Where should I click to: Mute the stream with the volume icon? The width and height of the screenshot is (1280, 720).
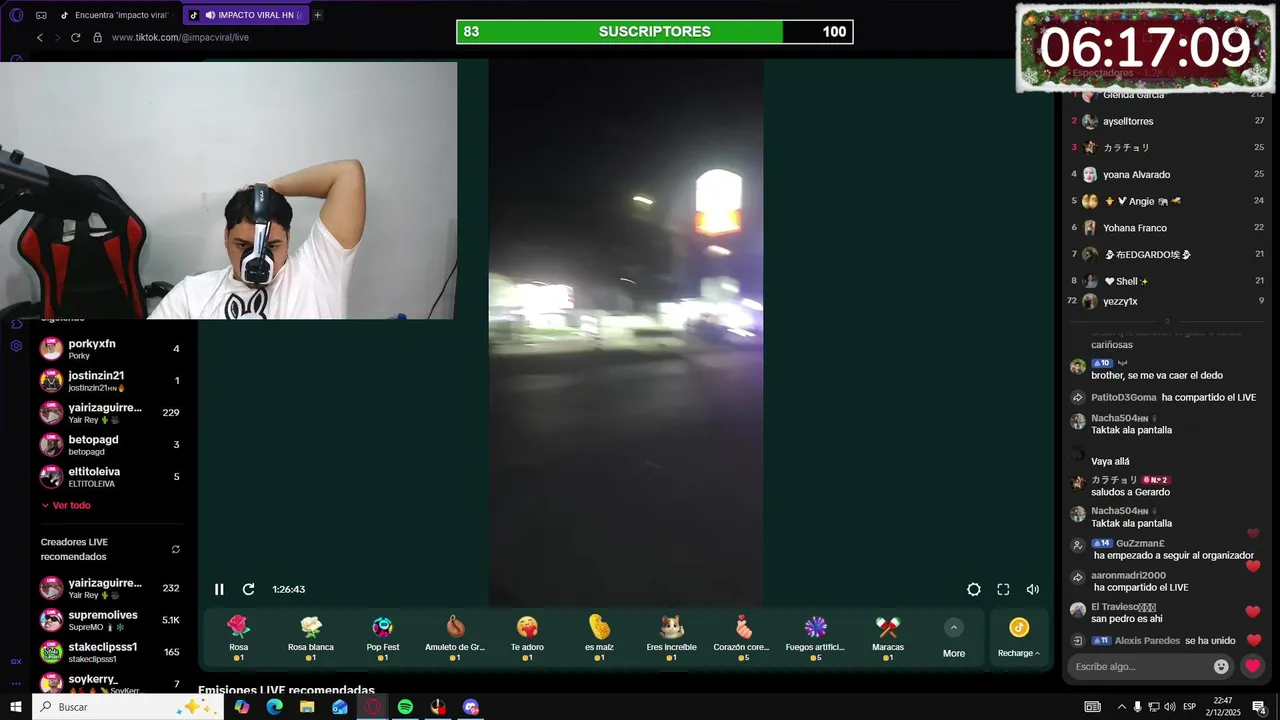pyautogui.click(x=1033, y=589)
